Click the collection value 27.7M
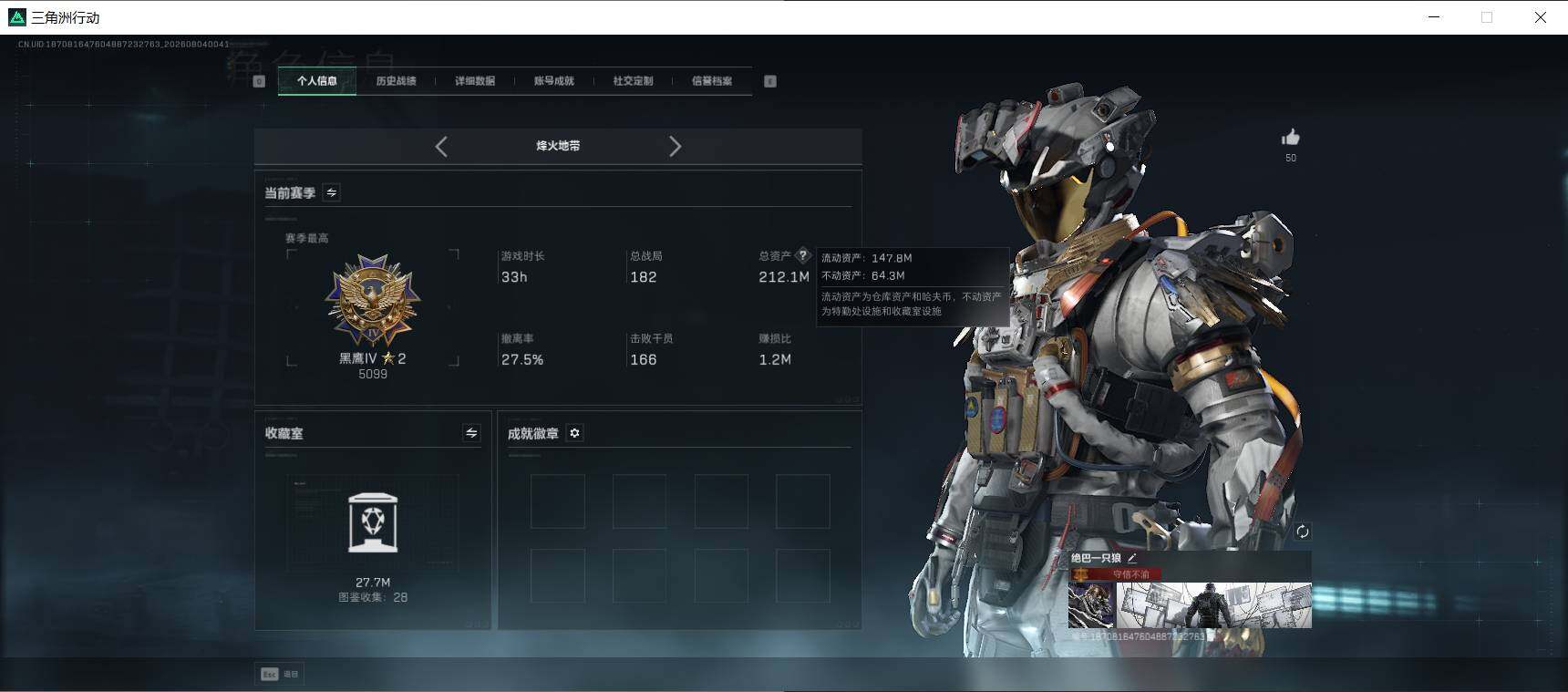Image resolution: width=1568 pixels, height=692 pixels. [373, 582]
